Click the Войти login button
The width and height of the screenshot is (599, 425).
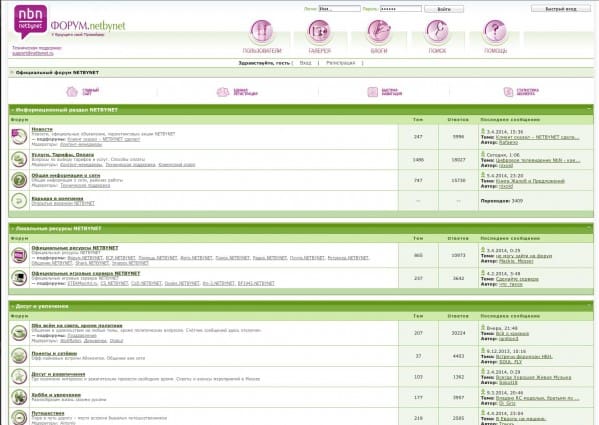click(x=444, y=9)
